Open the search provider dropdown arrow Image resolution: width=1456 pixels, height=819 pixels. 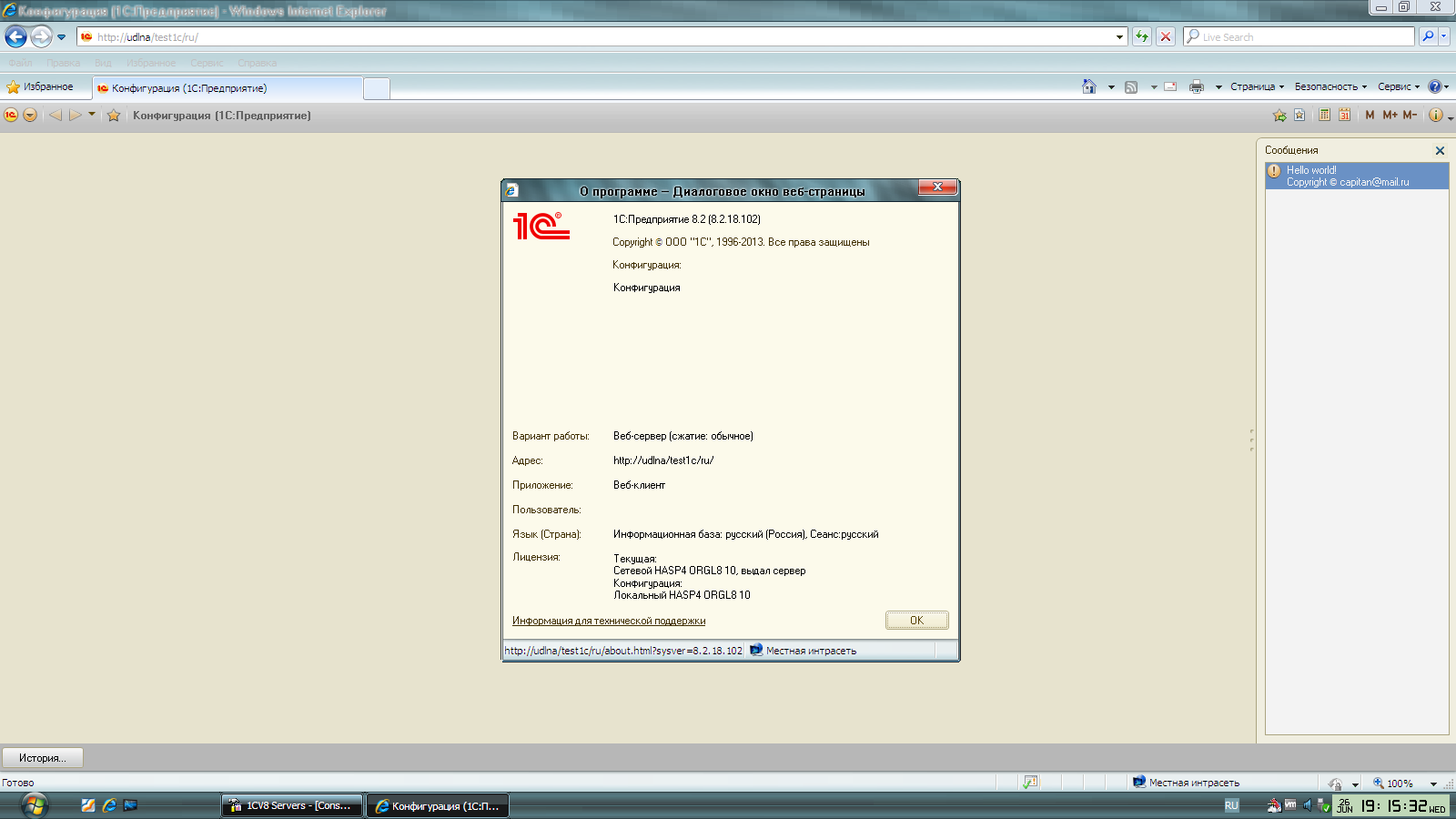coord(1443,36)
